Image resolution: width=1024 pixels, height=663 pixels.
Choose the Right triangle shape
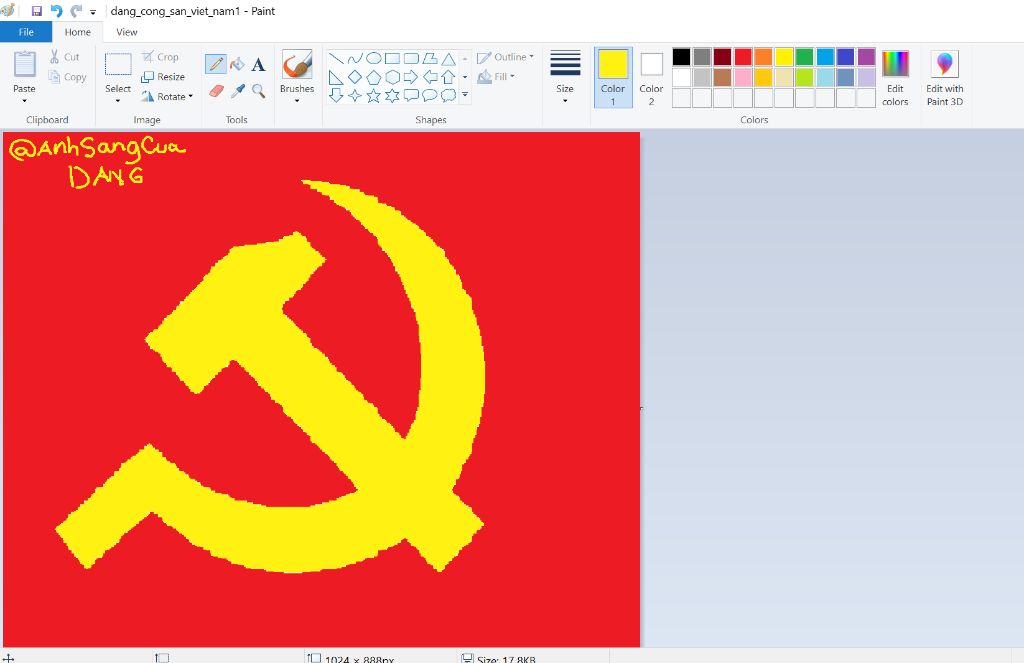coord(336,77)
